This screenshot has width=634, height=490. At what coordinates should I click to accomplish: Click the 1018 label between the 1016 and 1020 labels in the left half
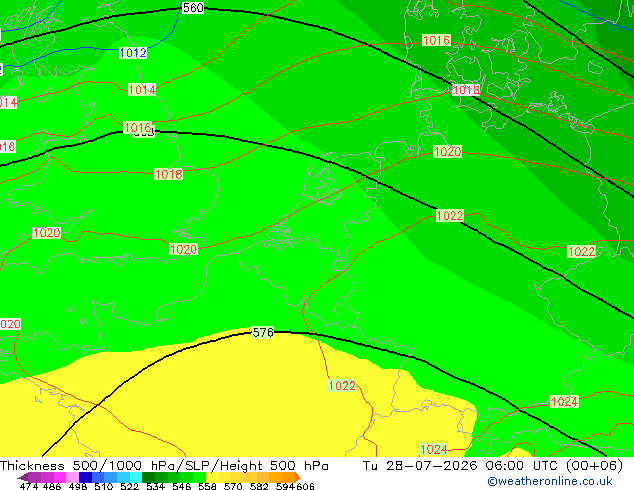click(169, 174)
